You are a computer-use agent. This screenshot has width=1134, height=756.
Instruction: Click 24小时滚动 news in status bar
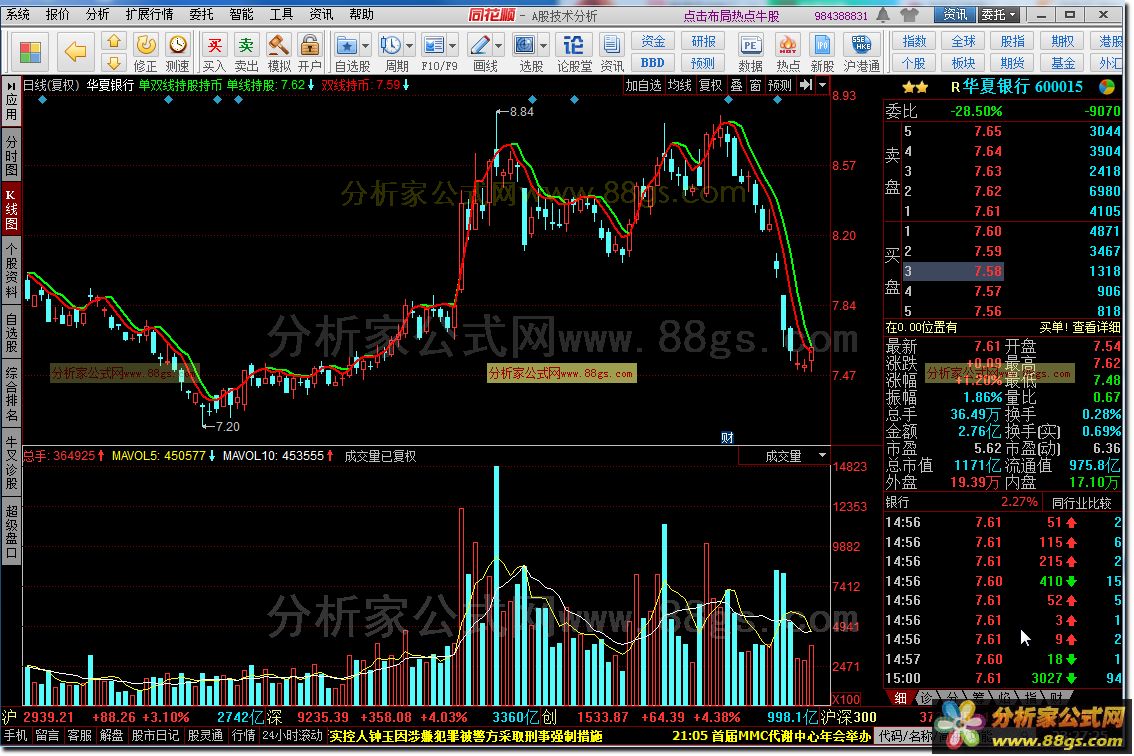tap(292, 736)
